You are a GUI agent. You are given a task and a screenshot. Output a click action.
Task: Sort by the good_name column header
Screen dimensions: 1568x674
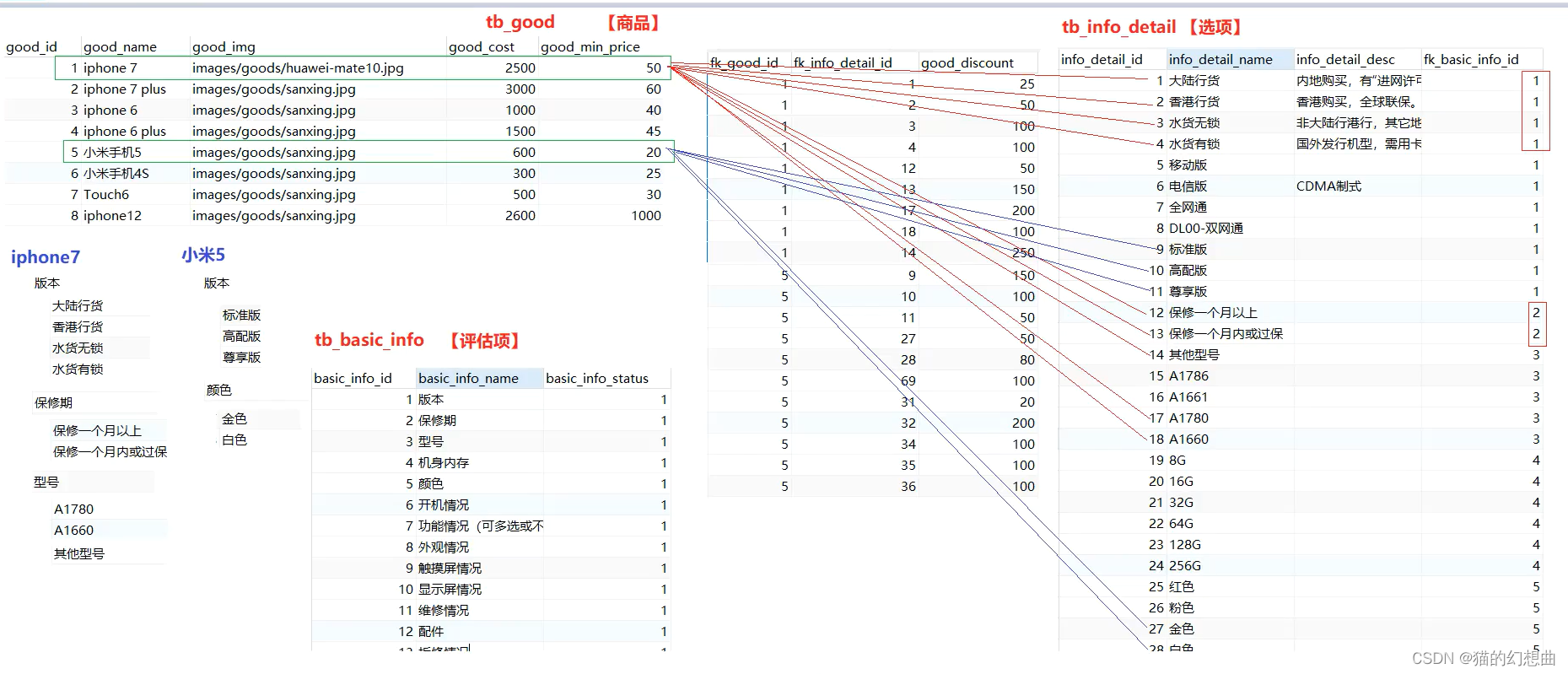point(120,47)
